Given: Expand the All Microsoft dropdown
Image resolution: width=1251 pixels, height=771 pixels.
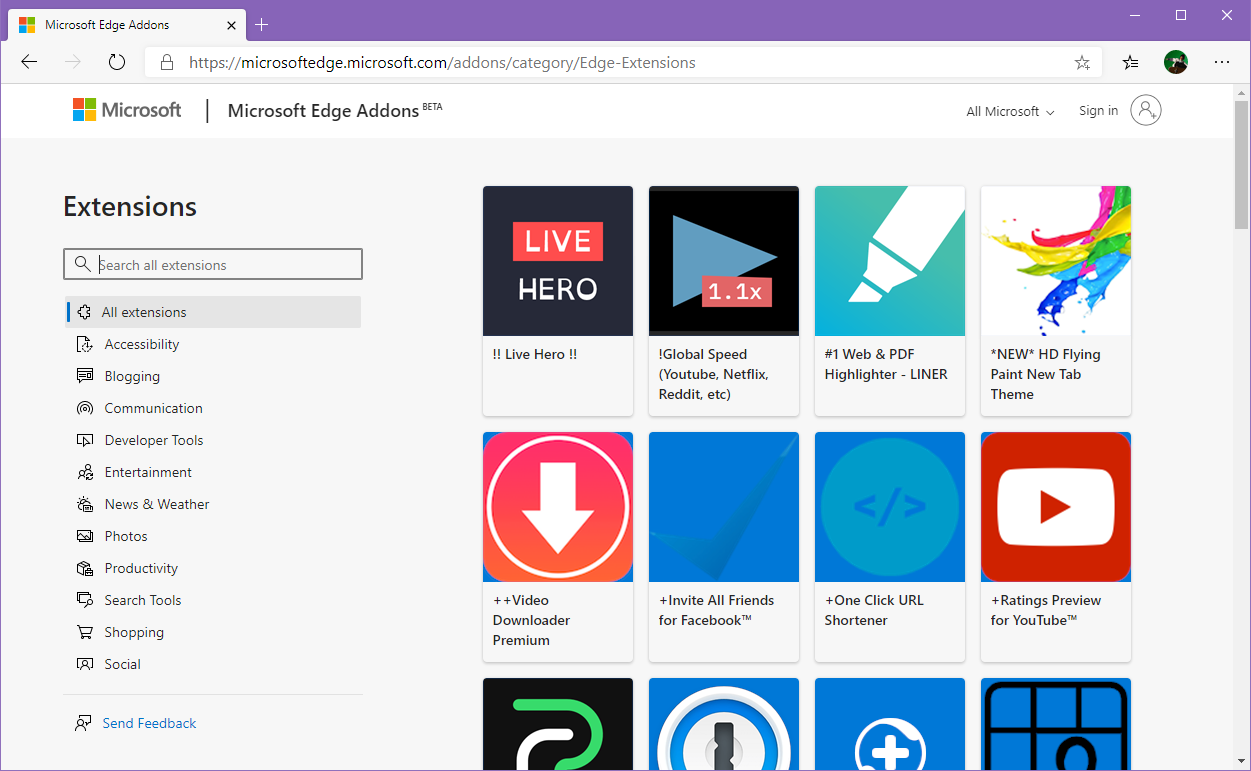Looking at the screenshot, I should point(1010,111).
